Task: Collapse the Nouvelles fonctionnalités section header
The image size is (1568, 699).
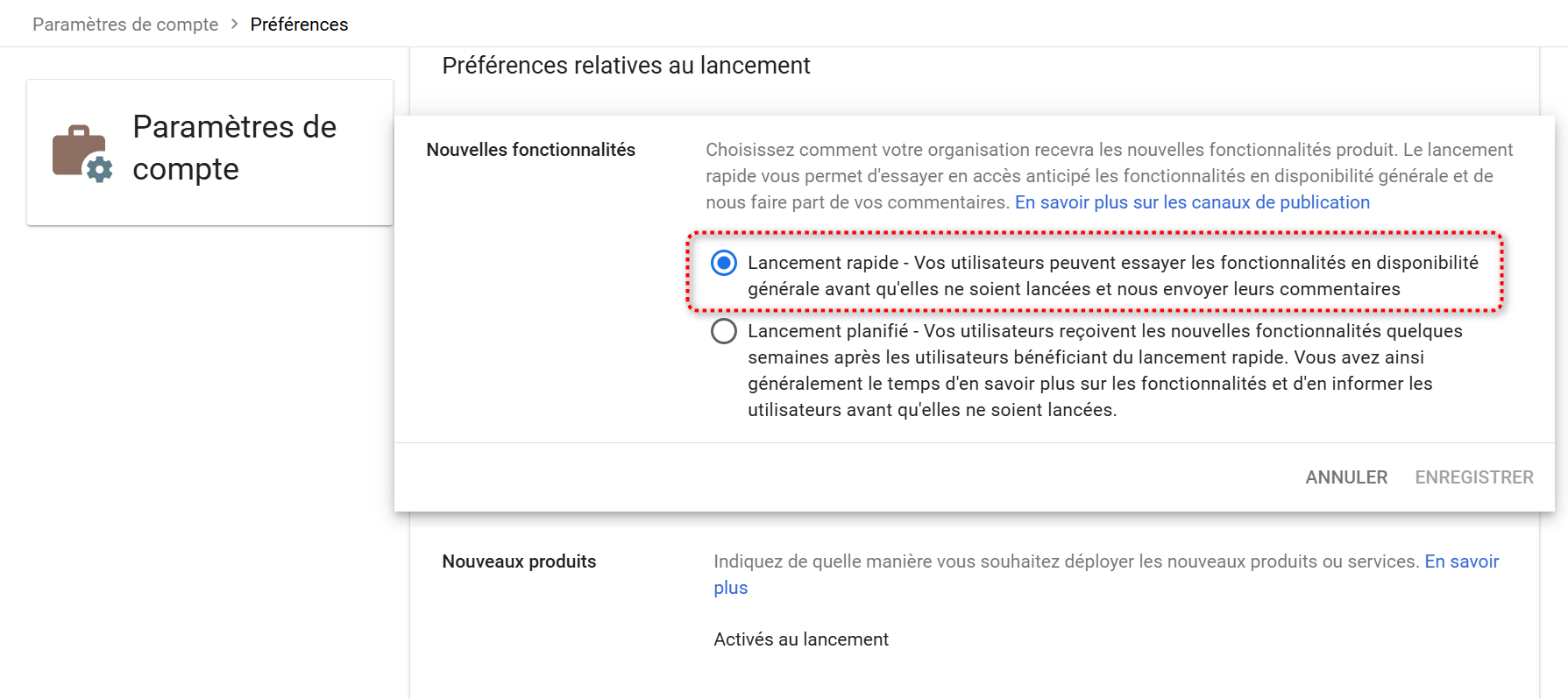Action: tap(530, 150)
